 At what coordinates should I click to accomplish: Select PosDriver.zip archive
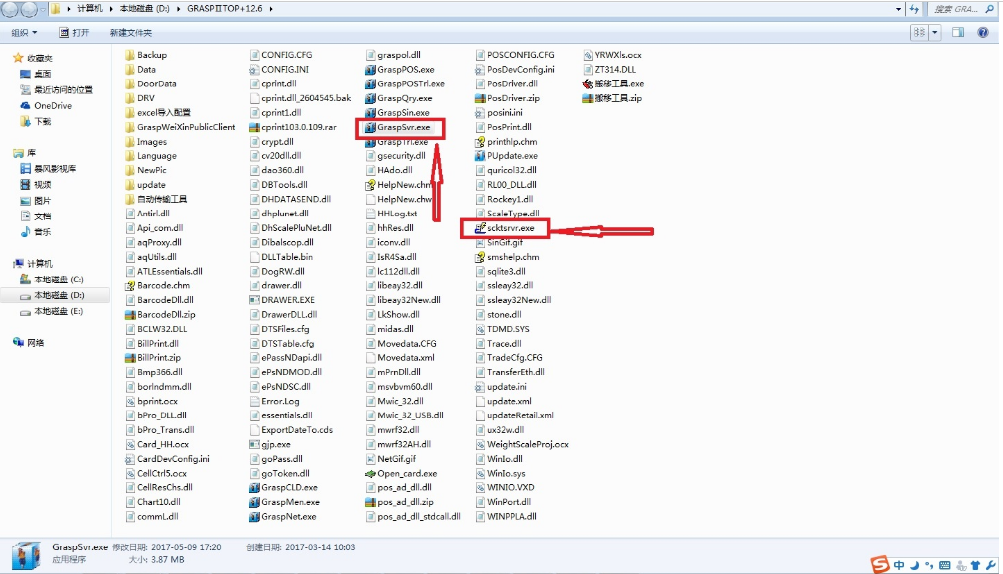pyautogui.click(x=507, y=99)
